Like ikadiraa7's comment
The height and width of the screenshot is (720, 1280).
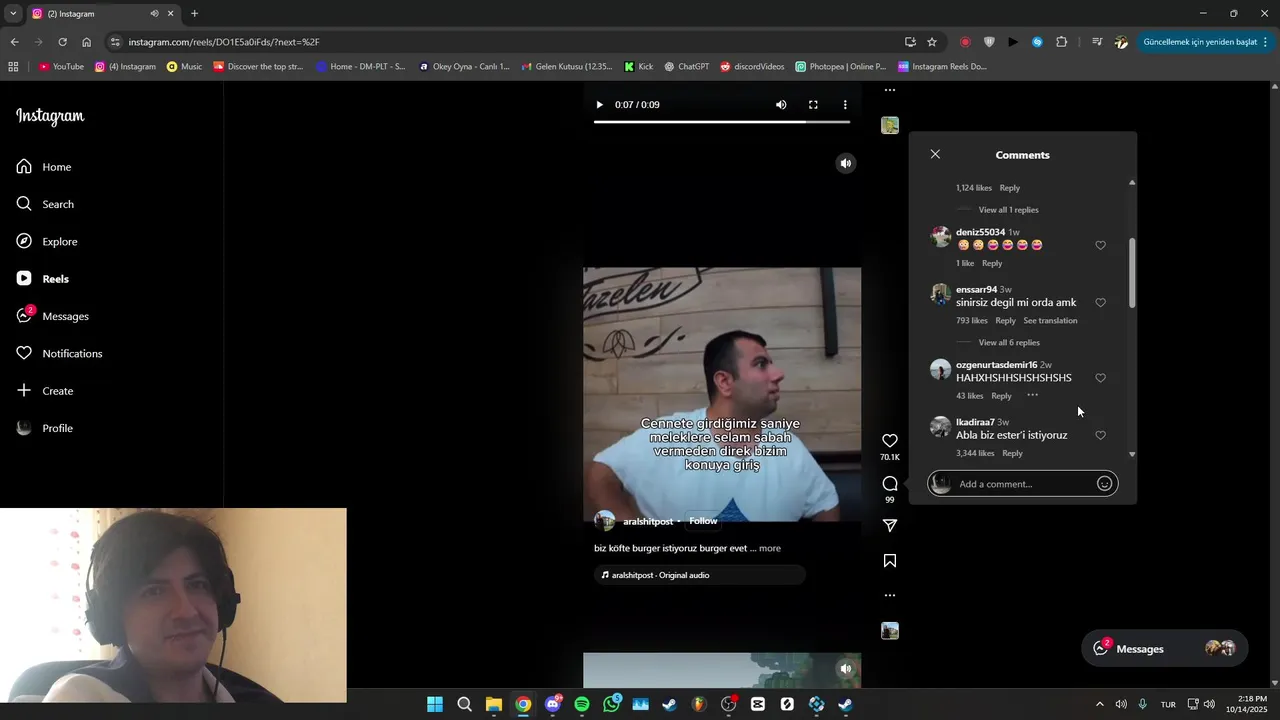[x=1100, y=435]
